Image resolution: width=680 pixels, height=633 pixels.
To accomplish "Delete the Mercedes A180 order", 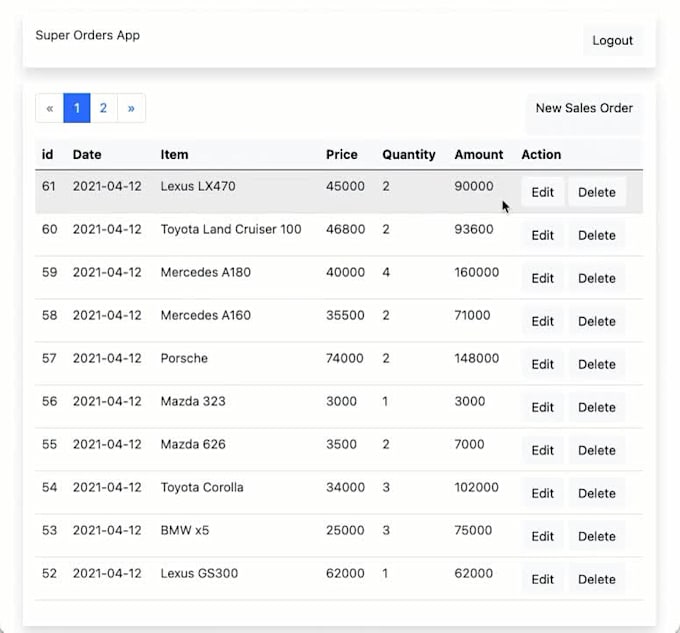I will click(x=597, y=278).
